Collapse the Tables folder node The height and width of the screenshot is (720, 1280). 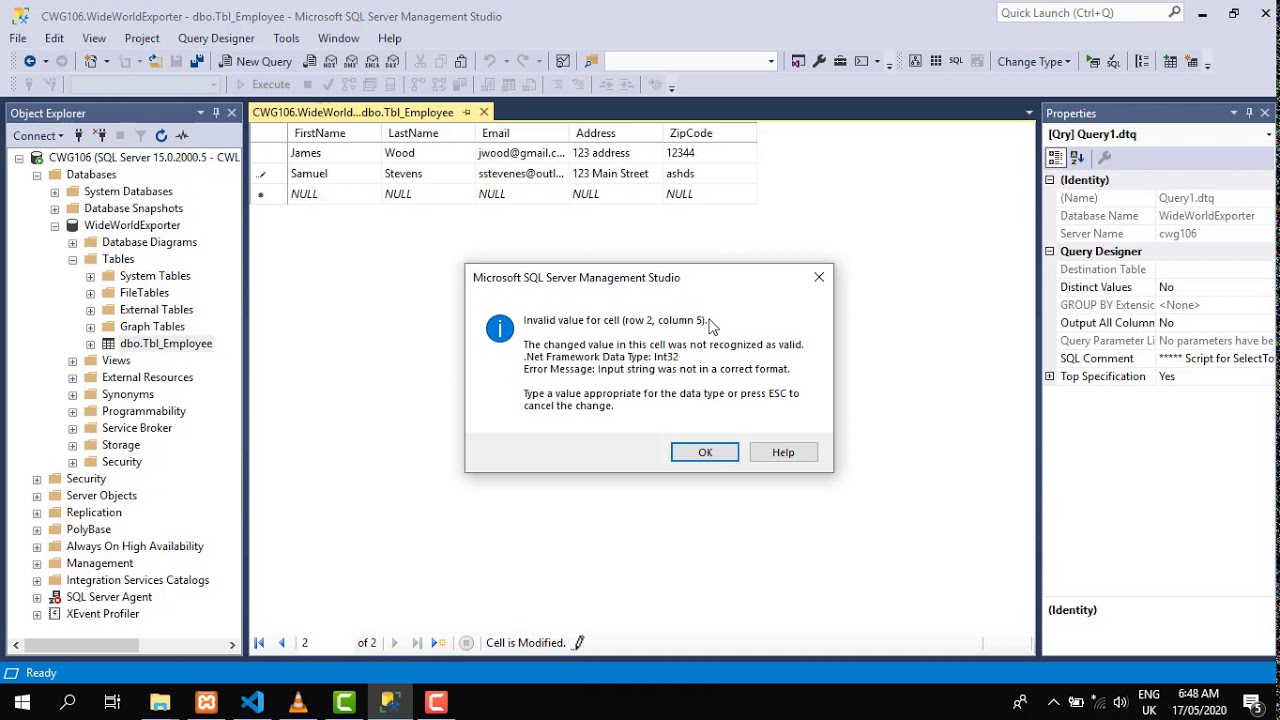(x=73, y=260)
